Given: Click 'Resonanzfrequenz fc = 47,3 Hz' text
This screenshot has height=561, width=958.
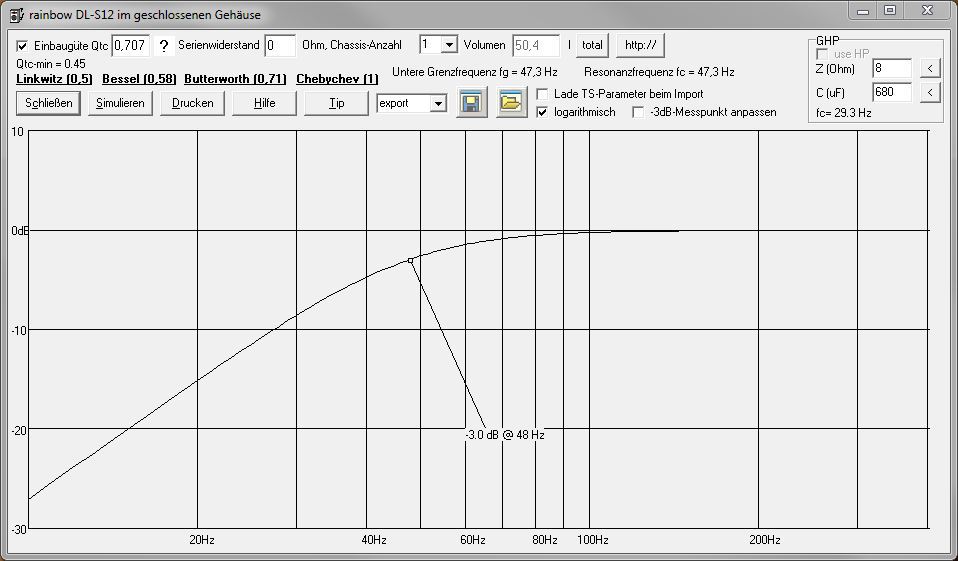Looking at the screenshot, I should coord(659,72).
